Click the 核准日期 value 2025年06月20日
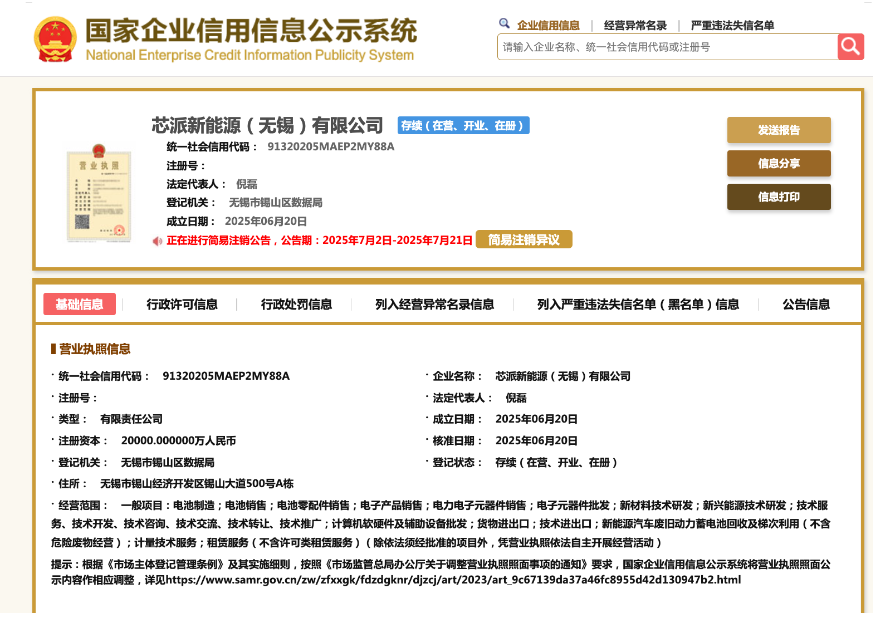873x636 pixels. coord(536,441)
